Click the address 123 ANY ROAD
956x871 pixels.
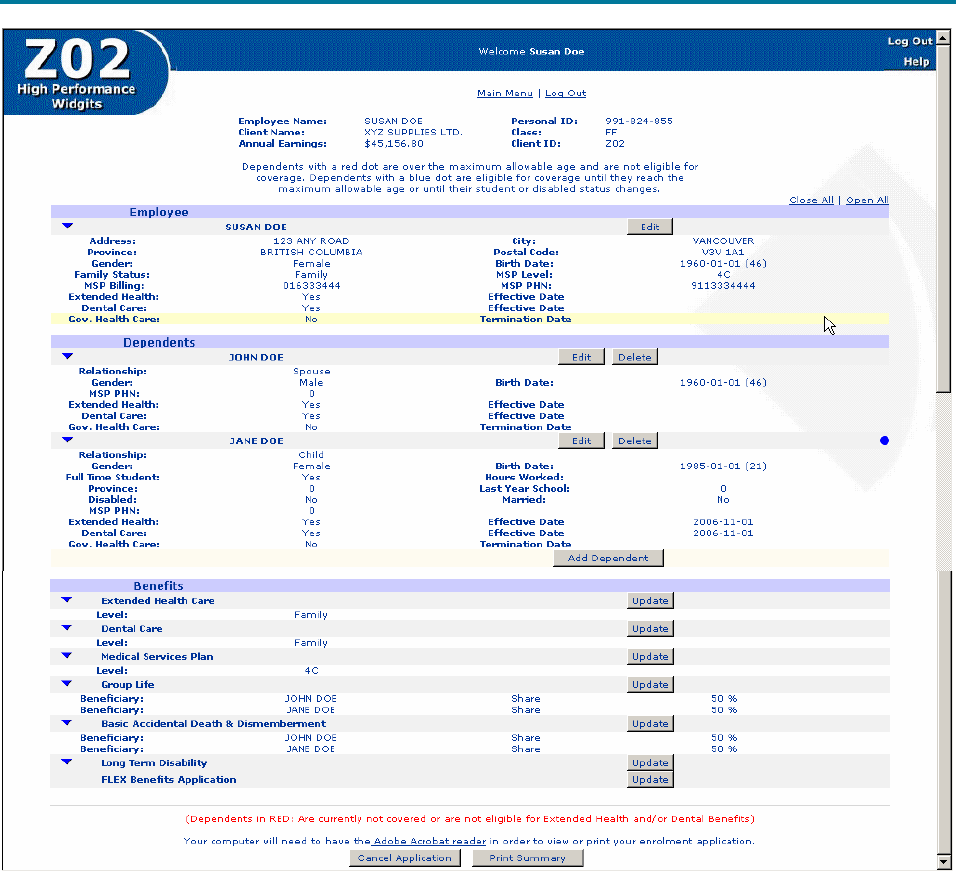point(311,241)
